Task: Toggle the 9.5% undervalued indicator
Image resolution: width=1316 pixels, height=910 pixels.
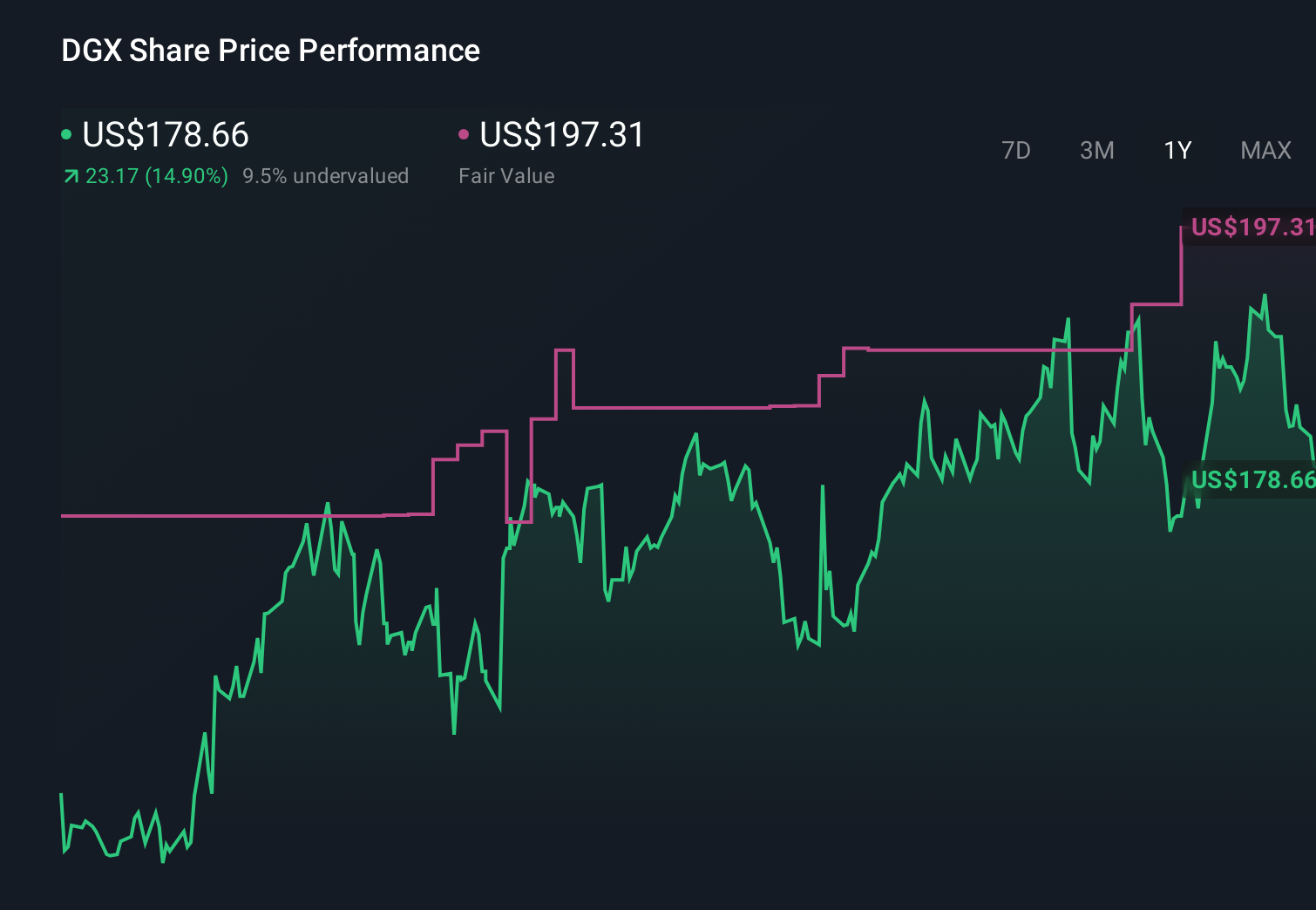Action: 326,176
